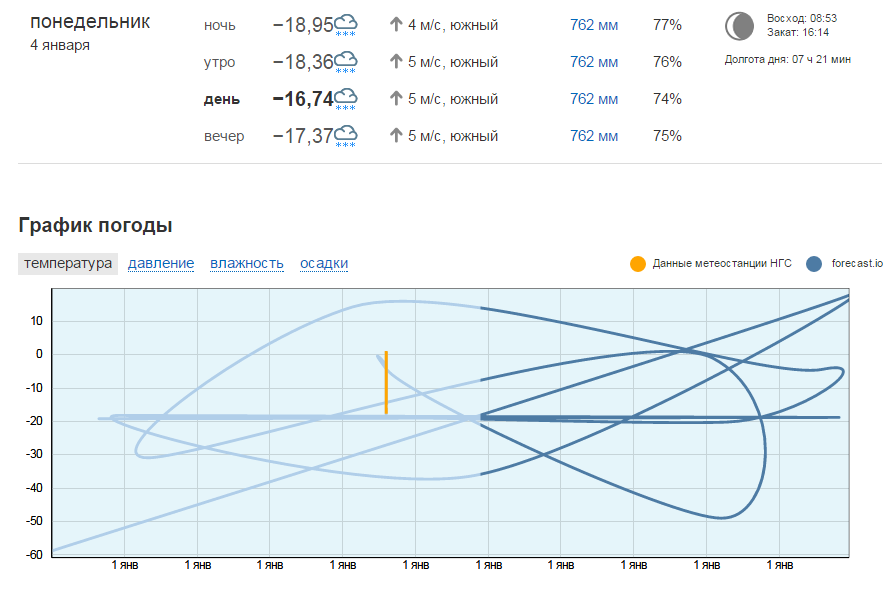Click the вечер row label
893x594 pixels.
click(224, 137)
